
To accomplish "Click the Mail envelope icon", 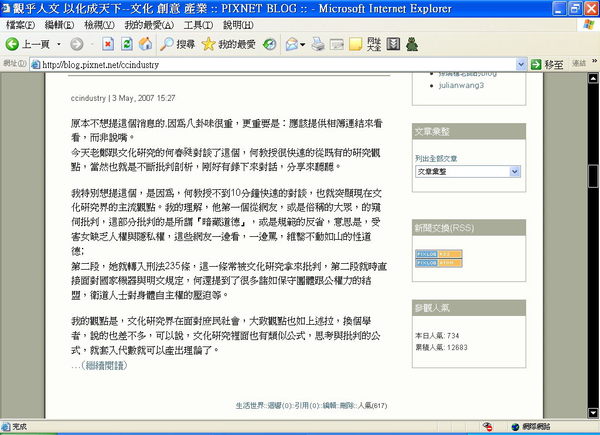I will 292,44.
